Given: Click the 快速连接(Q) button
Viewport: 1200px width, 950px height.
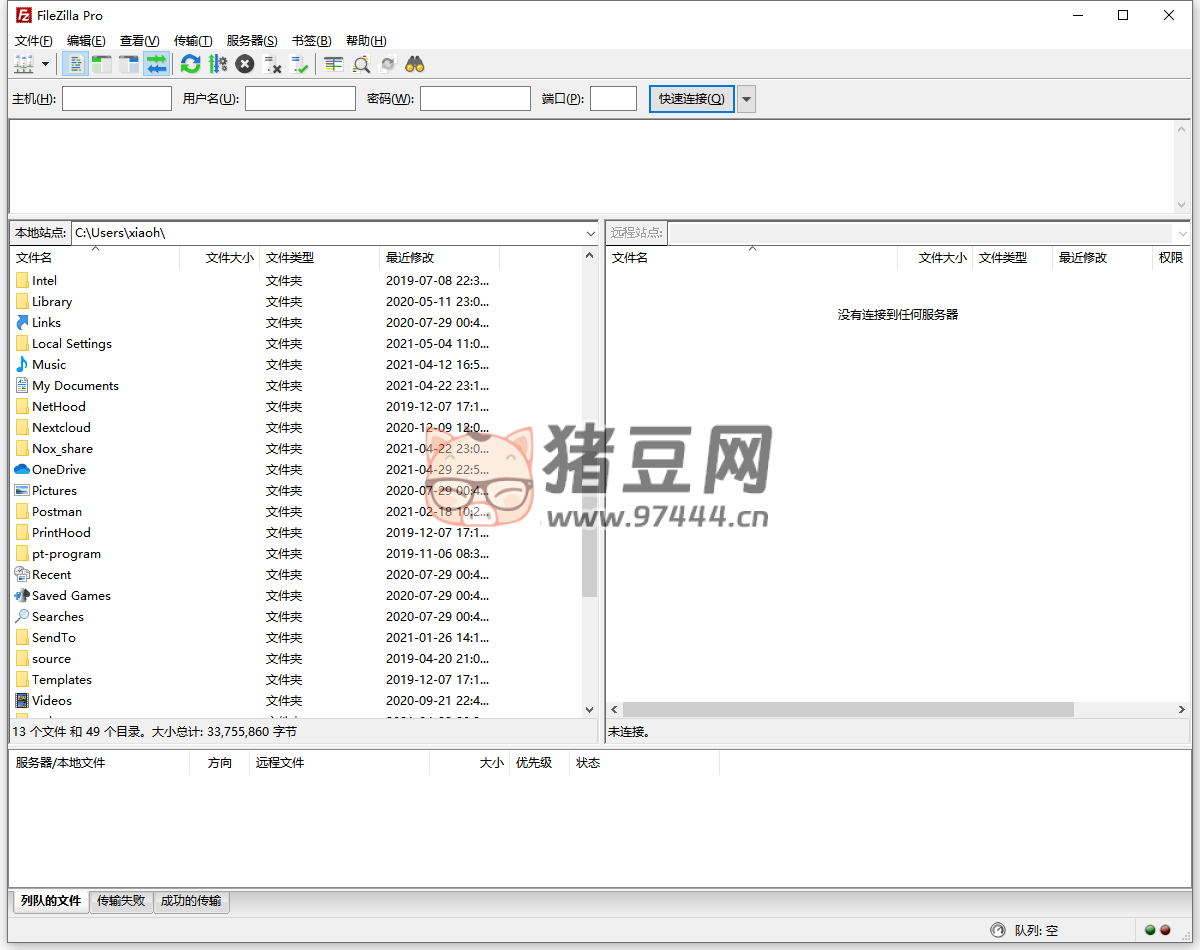Looking at the screenshot, I should click(x=692, y=99).
